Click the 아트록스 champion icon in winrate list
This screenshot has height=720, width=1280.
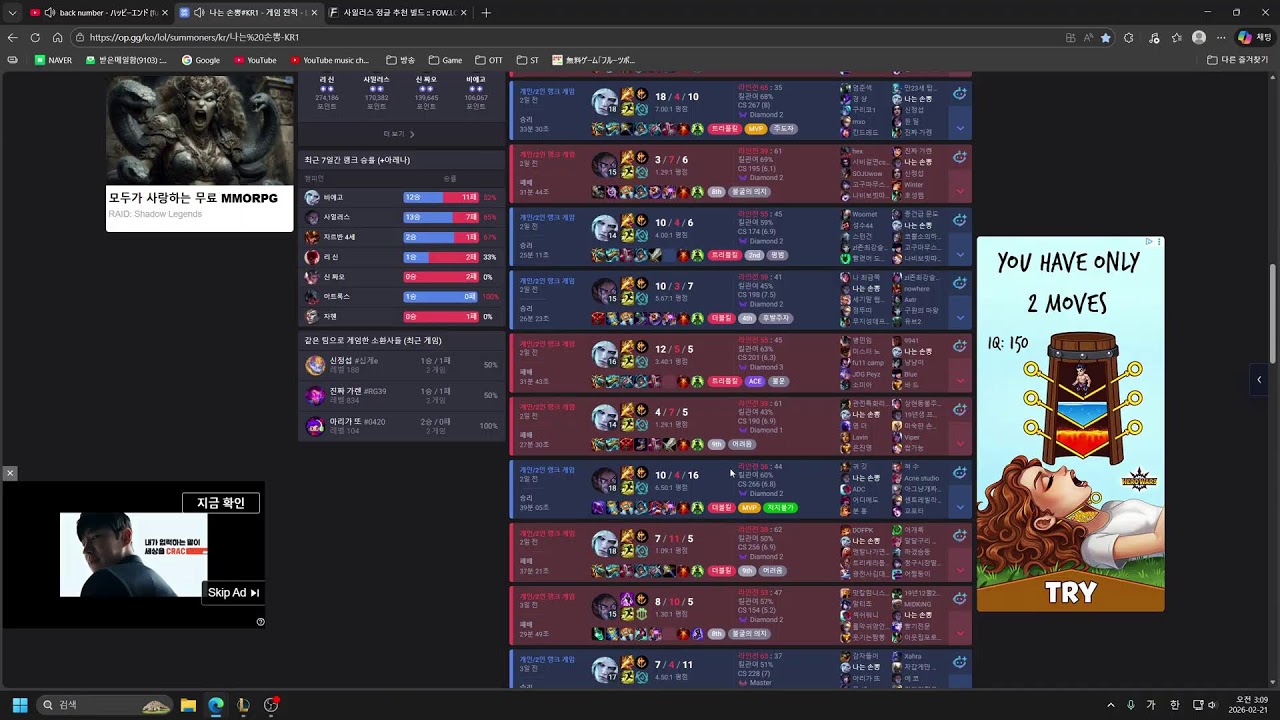(312, 296)
